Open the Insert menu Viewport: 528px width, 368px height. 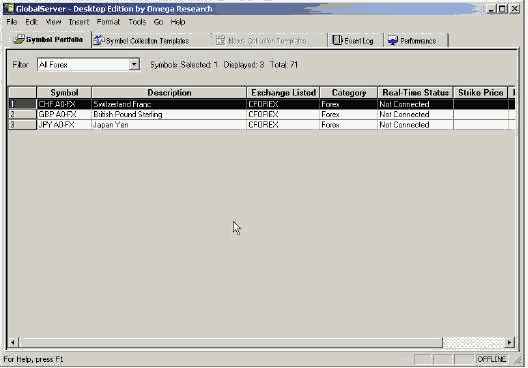79,22
